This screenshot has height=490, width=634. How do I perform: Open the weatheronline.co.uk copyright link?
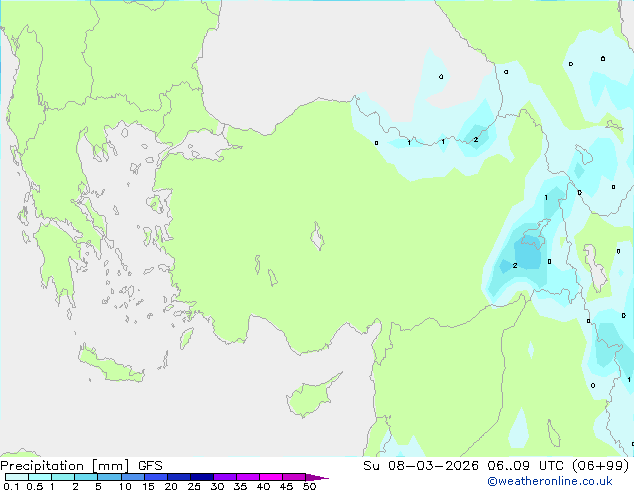pyautogui.click(x=550, y=481)
